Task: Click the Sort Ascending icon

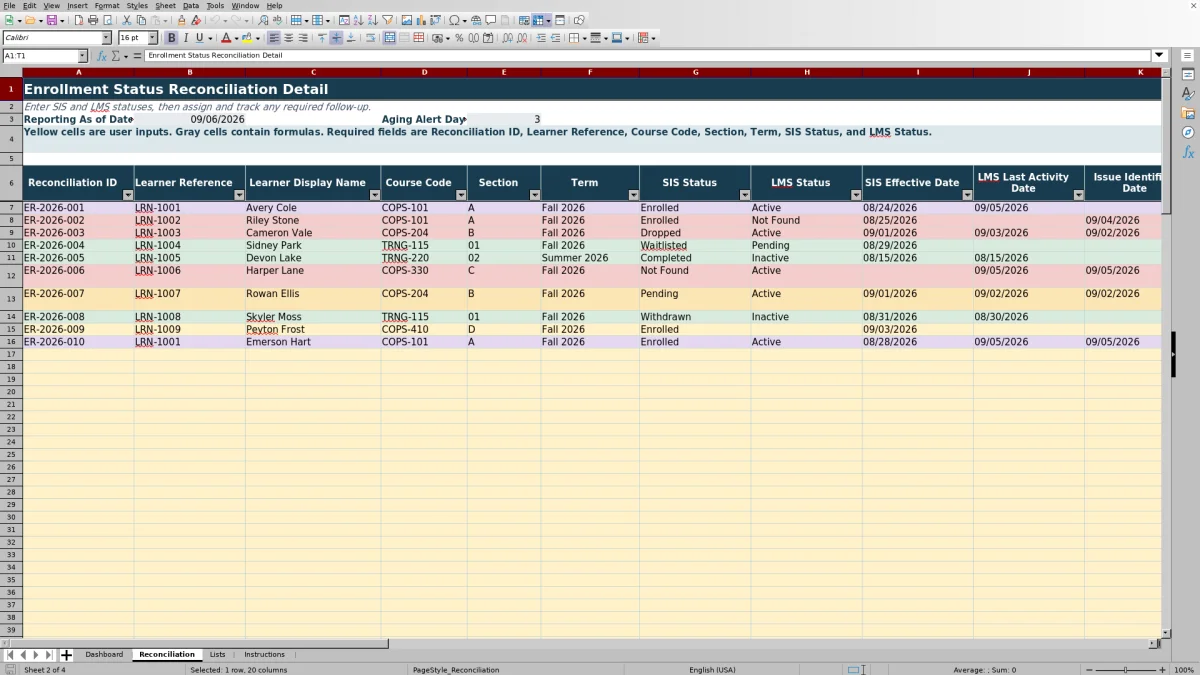Action: pyautogui.click(x=358, y=20)
